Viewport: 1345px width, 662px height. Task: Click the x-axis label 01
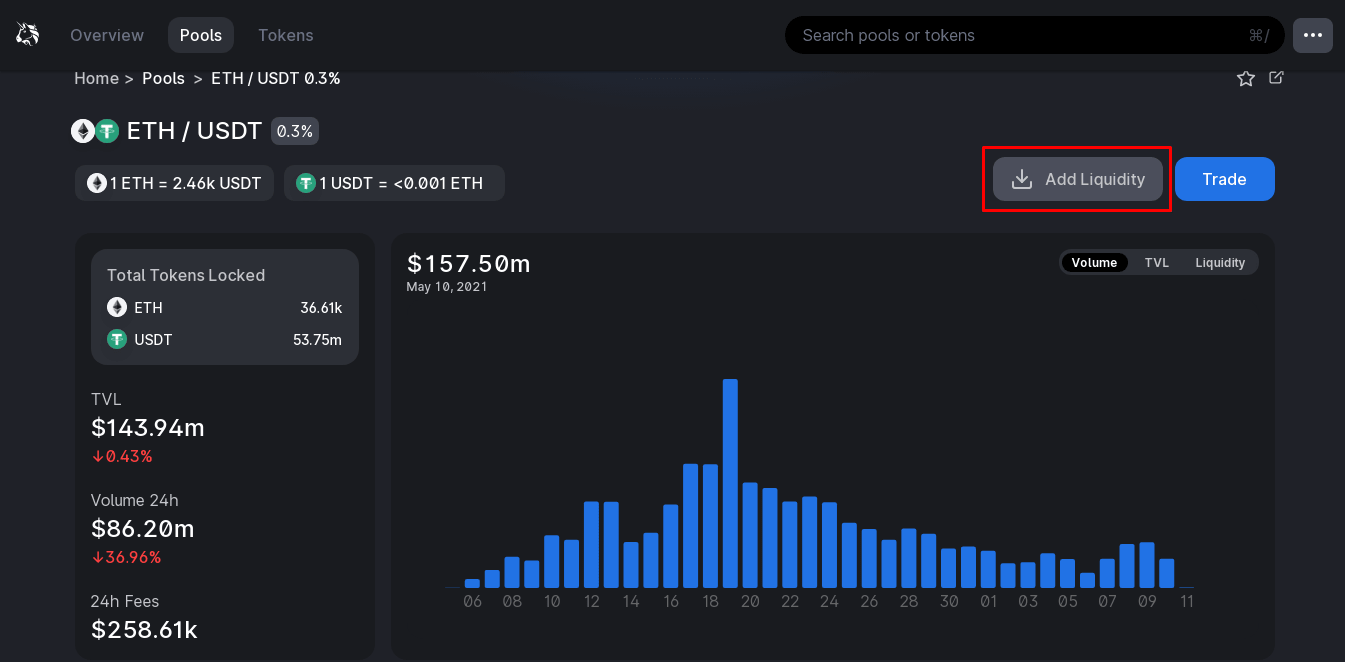point(989,602)
